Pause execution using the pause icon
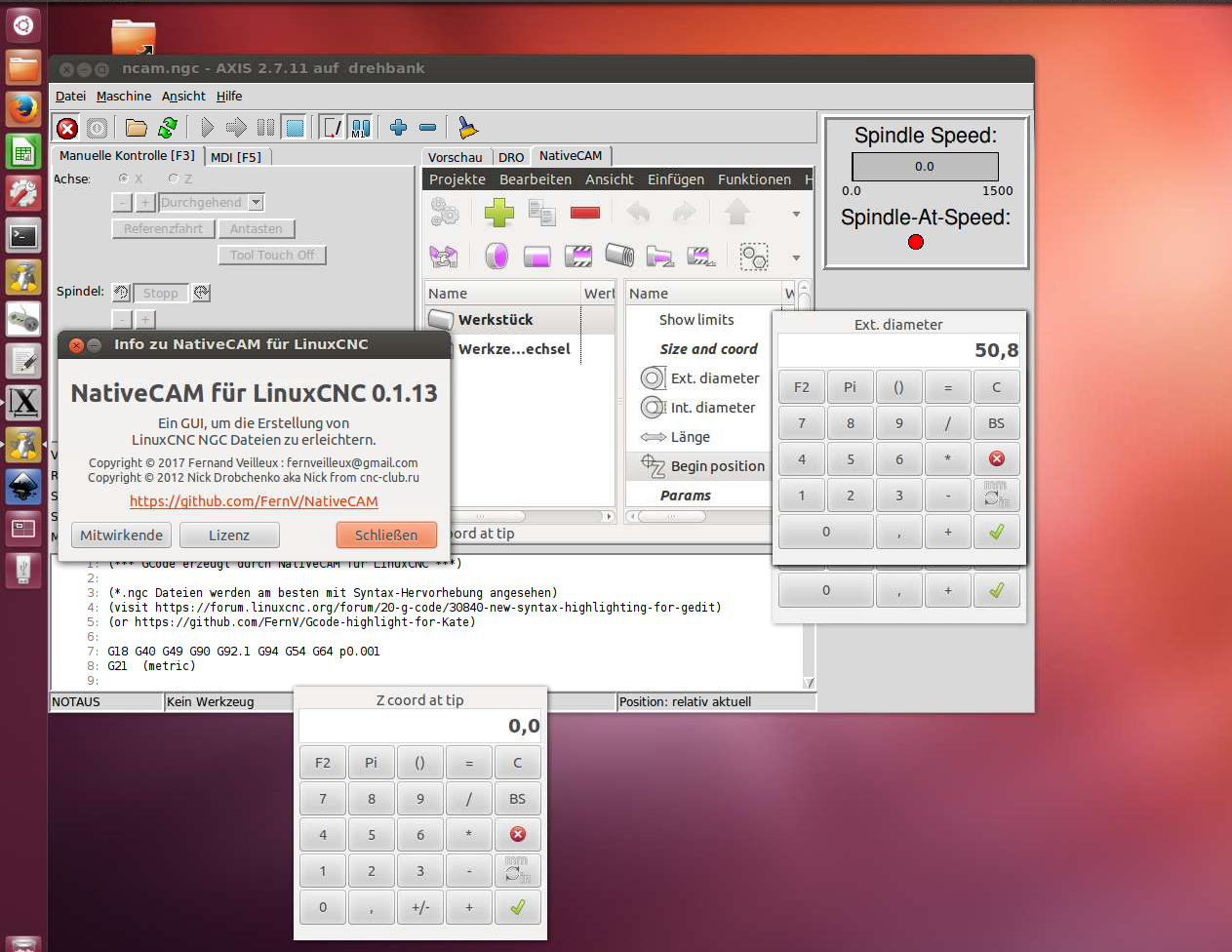The height and width of the screenshot is (952, 1232). 265,128
